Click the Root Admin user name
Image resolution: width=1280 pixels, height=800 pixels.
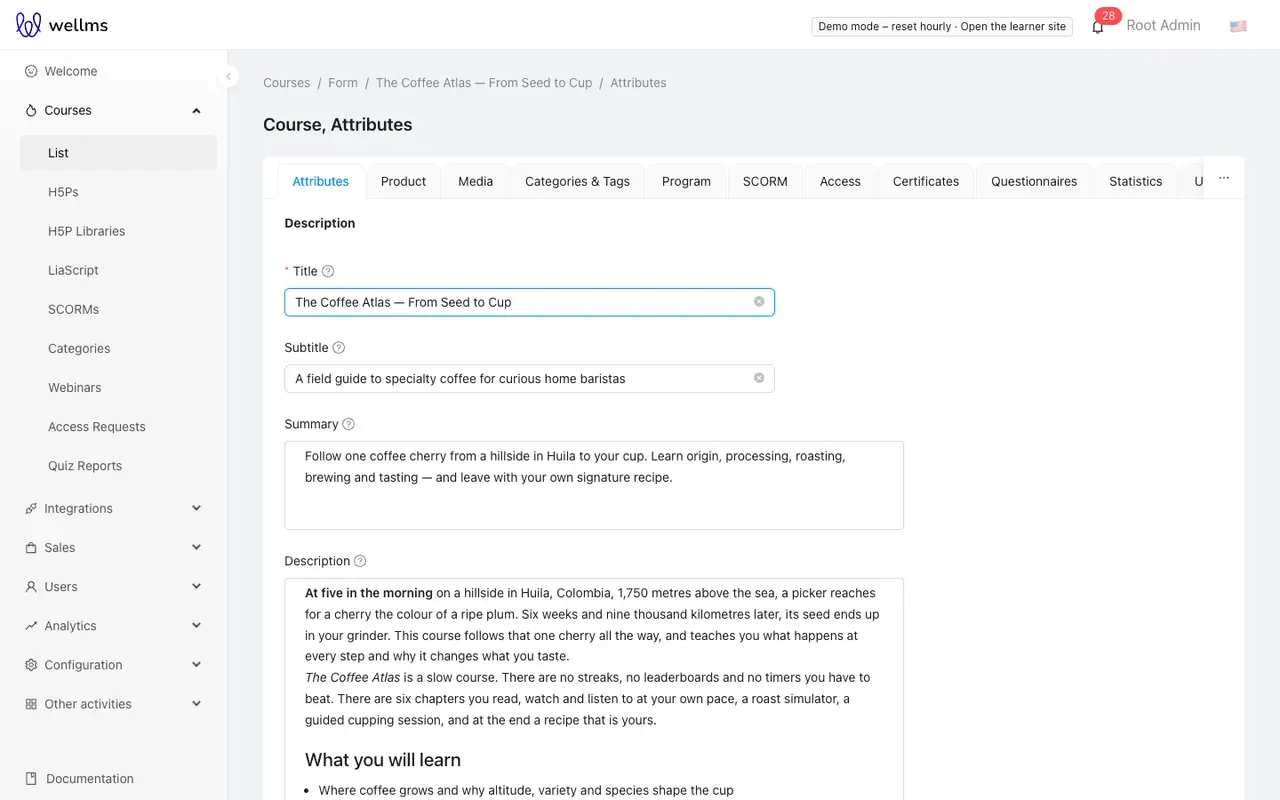coord(1163,26)
